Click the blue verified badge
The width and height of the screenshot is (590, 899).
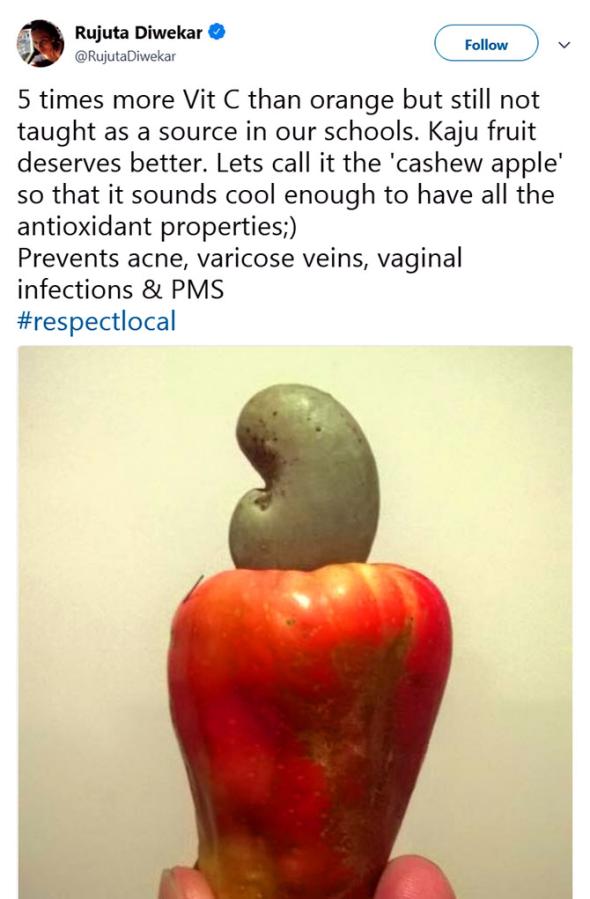(218, 32)
